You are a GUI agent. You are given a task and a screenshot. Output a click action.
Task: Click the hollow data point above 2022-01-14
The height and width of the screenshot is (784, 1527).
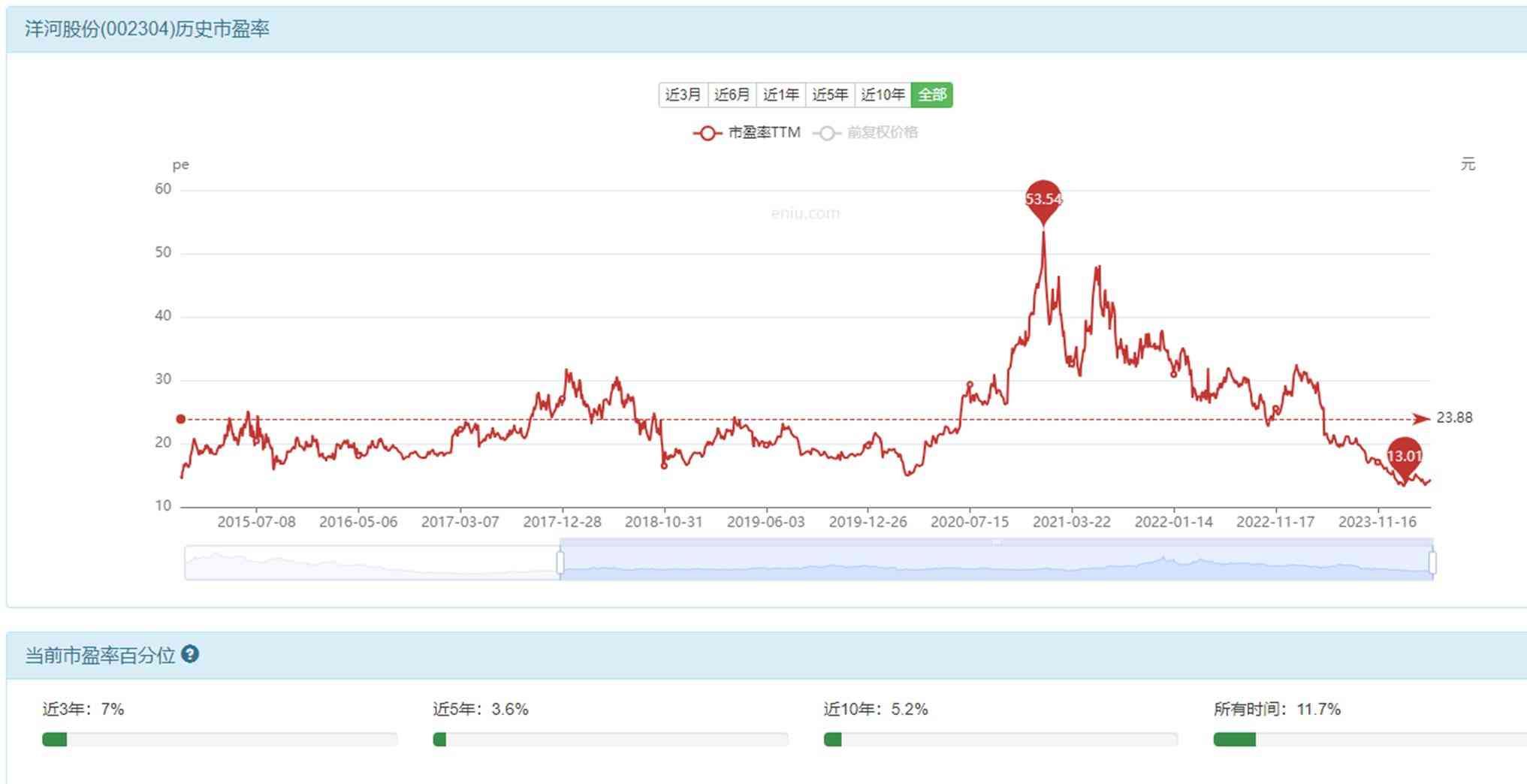[1174, 374]
